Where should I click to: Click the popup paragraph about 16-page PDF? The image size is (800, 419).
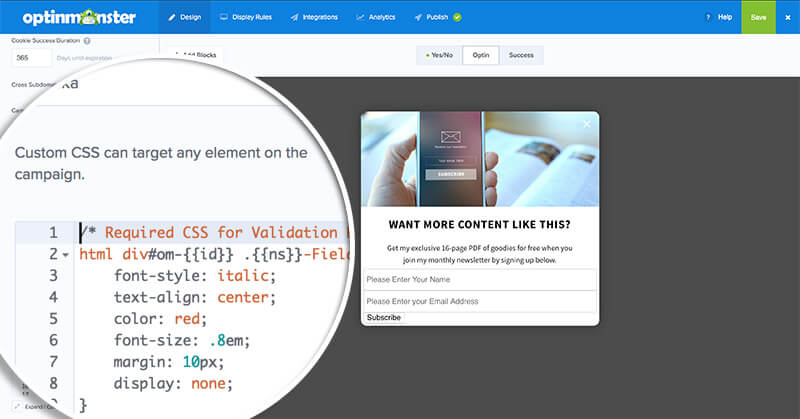480,254
